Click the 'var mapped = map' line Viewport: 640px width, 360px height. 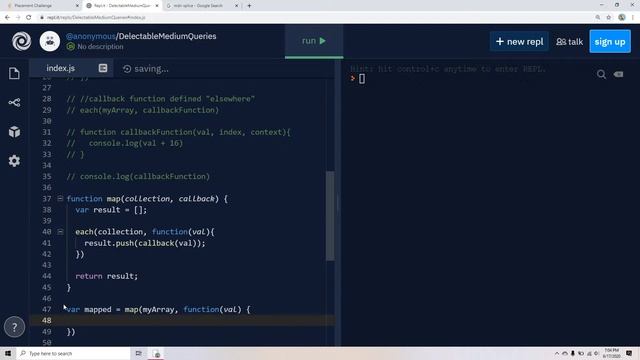[x=158, y=309]
